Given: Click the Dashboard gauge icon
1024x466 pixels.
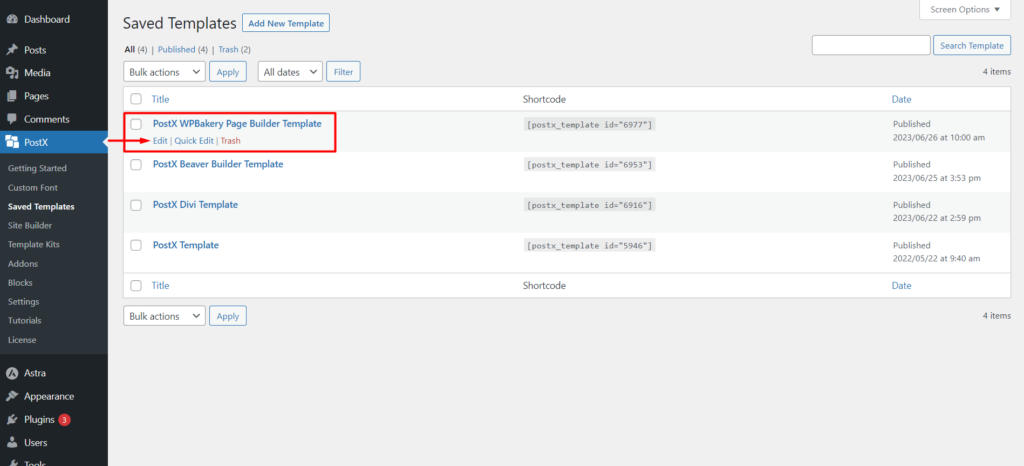Looking at the screenshot, I should (12, 20).
